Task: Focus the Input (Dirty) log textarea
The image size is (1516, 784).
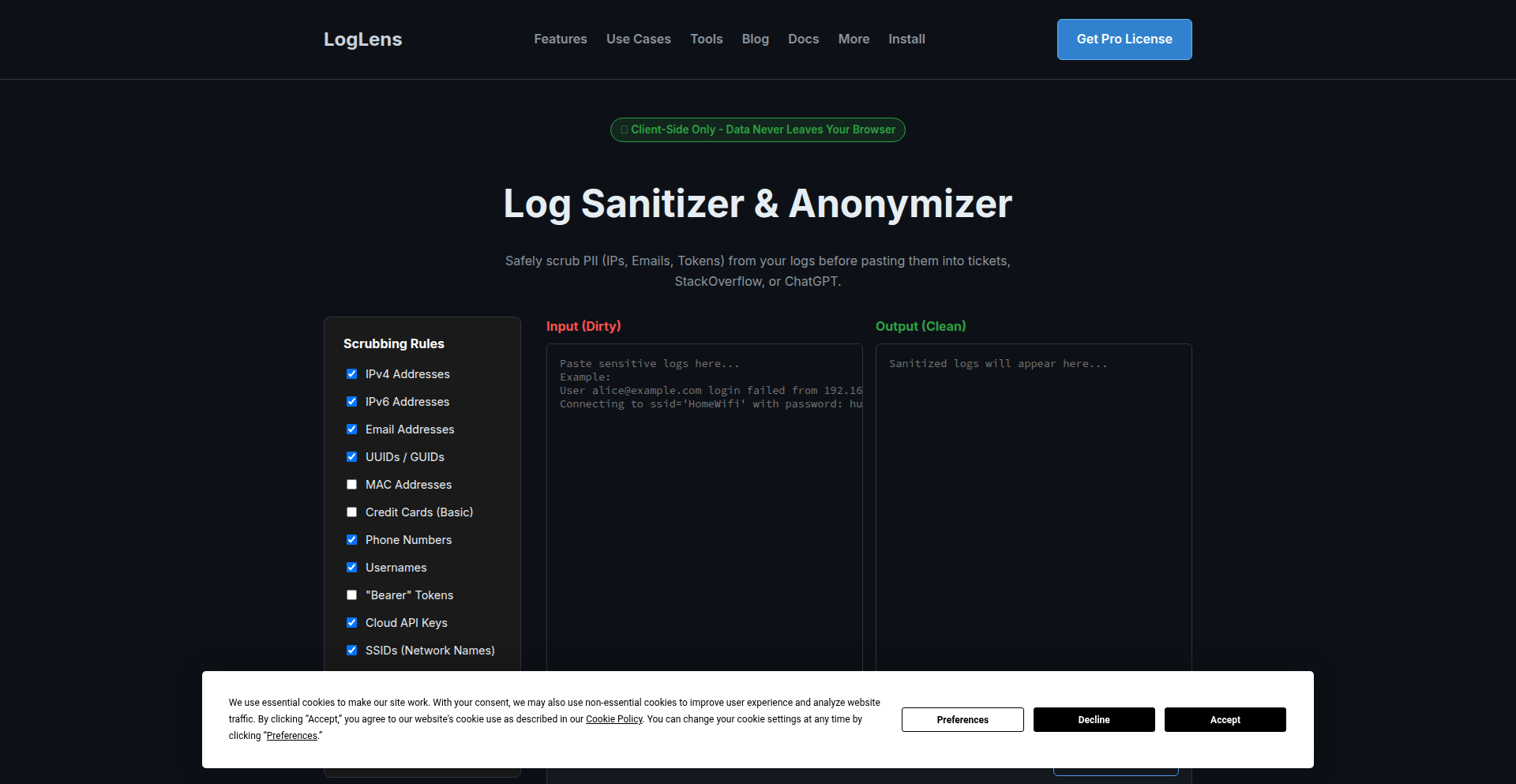Action: pos(704,507)
